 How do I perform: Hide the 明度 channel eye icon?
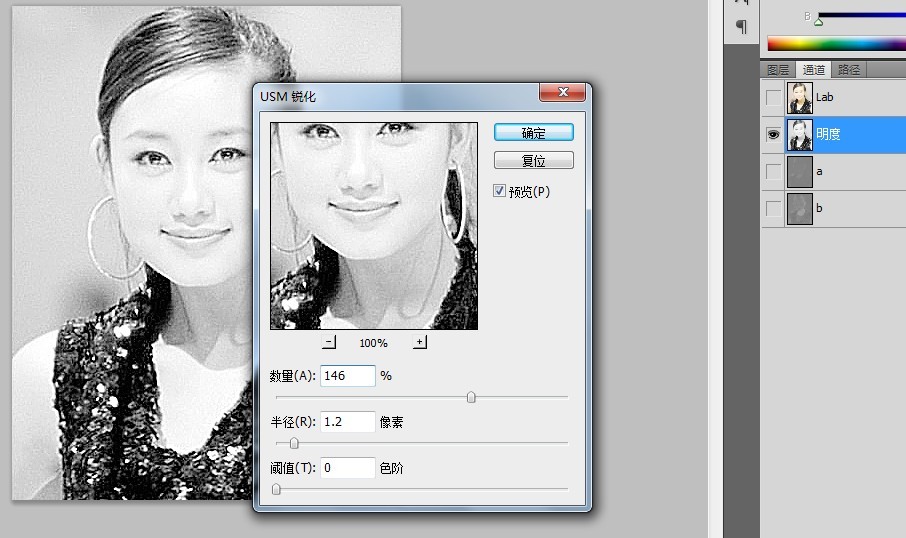[x=773, y=135]
